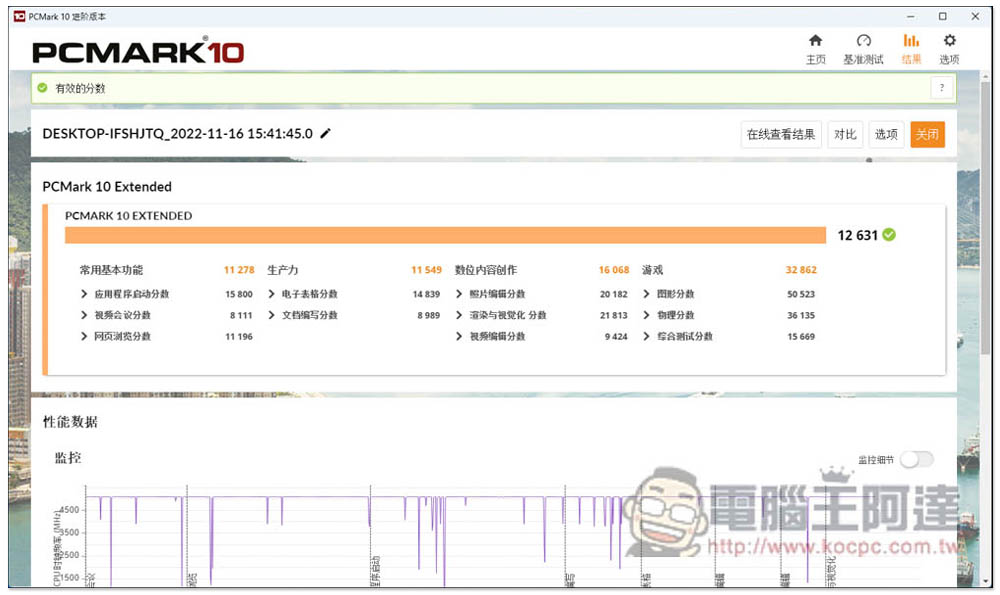Click the 物理分数 value 36 135
This screenshot has width=1000, height=595.
(x=801, y=315)
